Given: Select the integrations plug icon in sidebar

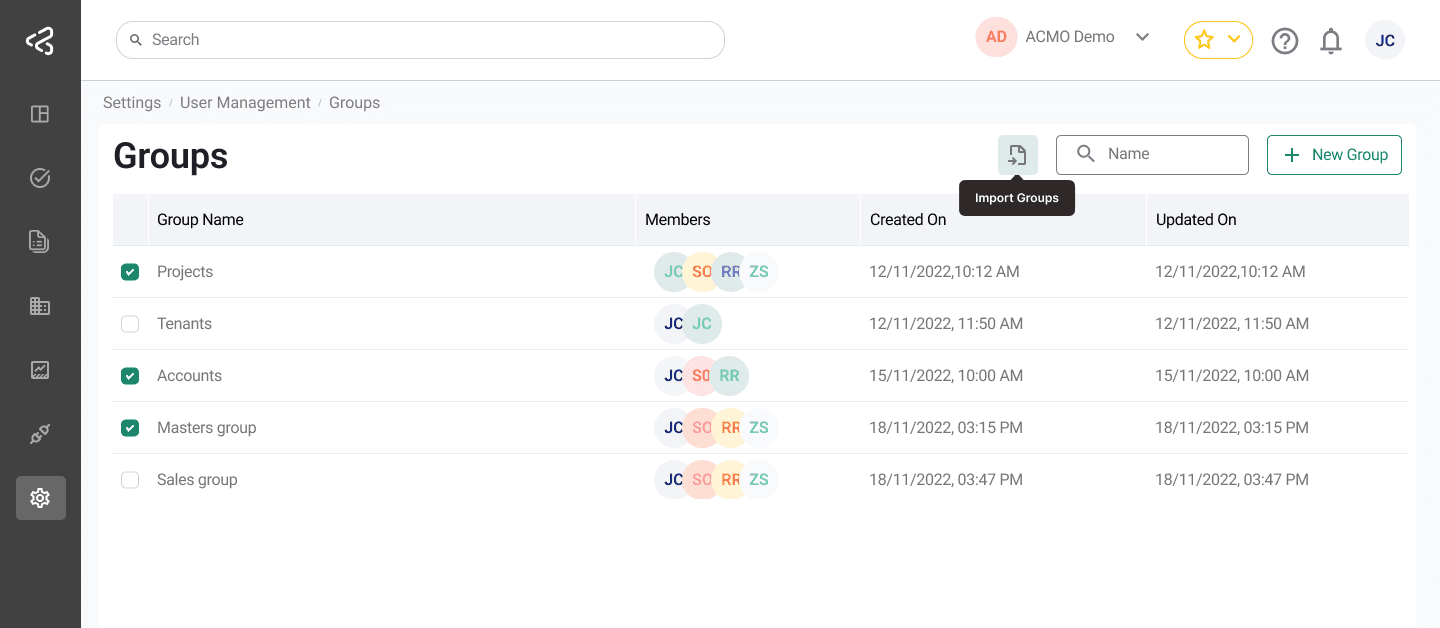Looking at the screenshot, I should (40, 434).
